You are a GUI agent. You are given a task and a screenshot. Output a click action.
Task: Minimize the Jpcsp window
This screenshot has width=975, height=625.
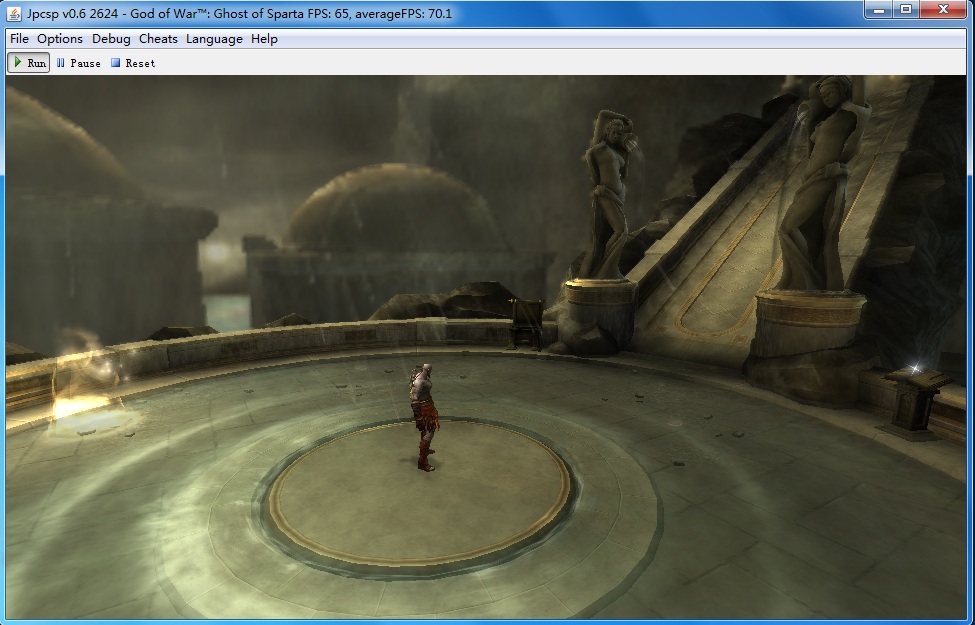878,9
